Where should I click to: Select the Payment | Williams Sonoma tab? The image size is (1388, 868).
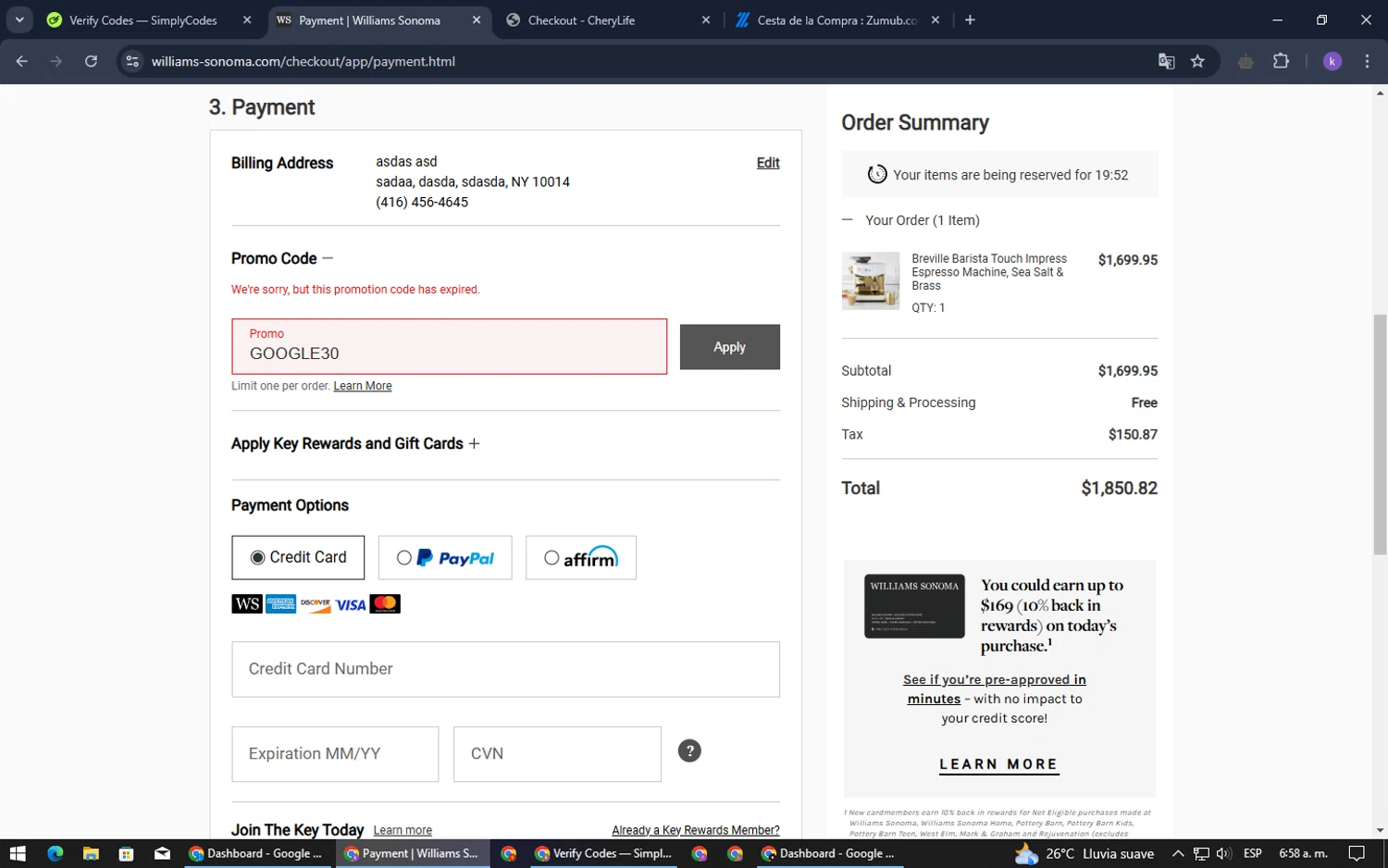[369, 20]
